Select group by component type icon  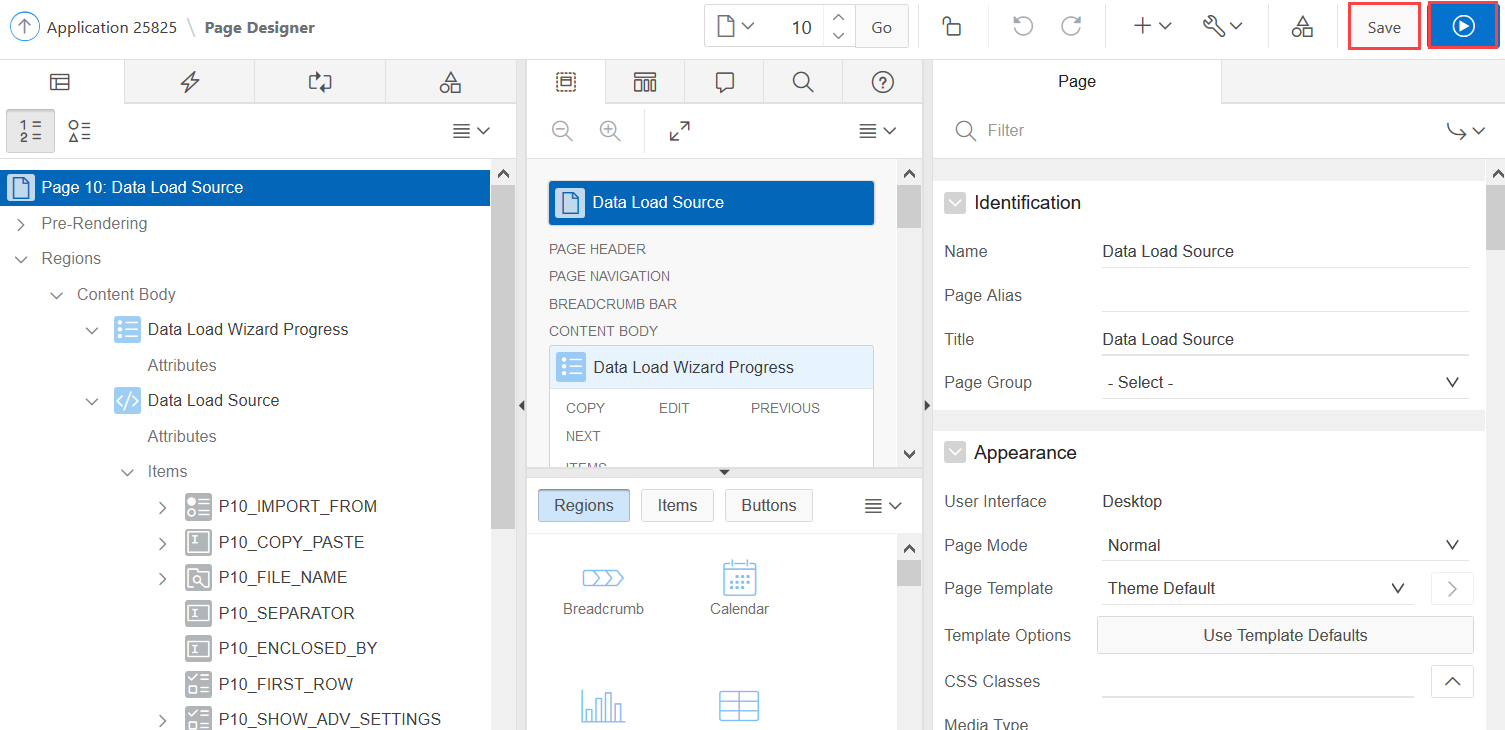pyautogui.click(x=80, y=130)
